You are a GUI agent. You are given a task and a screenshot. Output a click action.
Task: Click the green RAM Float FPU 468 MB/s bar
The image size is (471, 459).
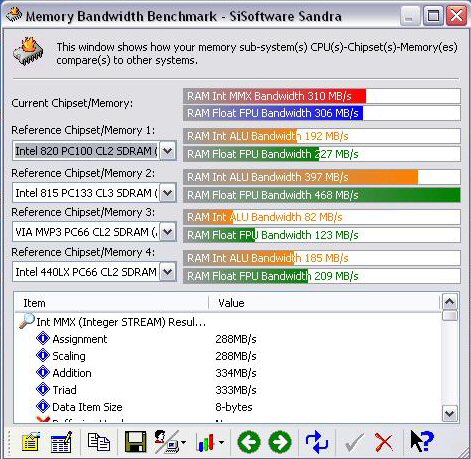pyautogui.click(x=322, y=195)
